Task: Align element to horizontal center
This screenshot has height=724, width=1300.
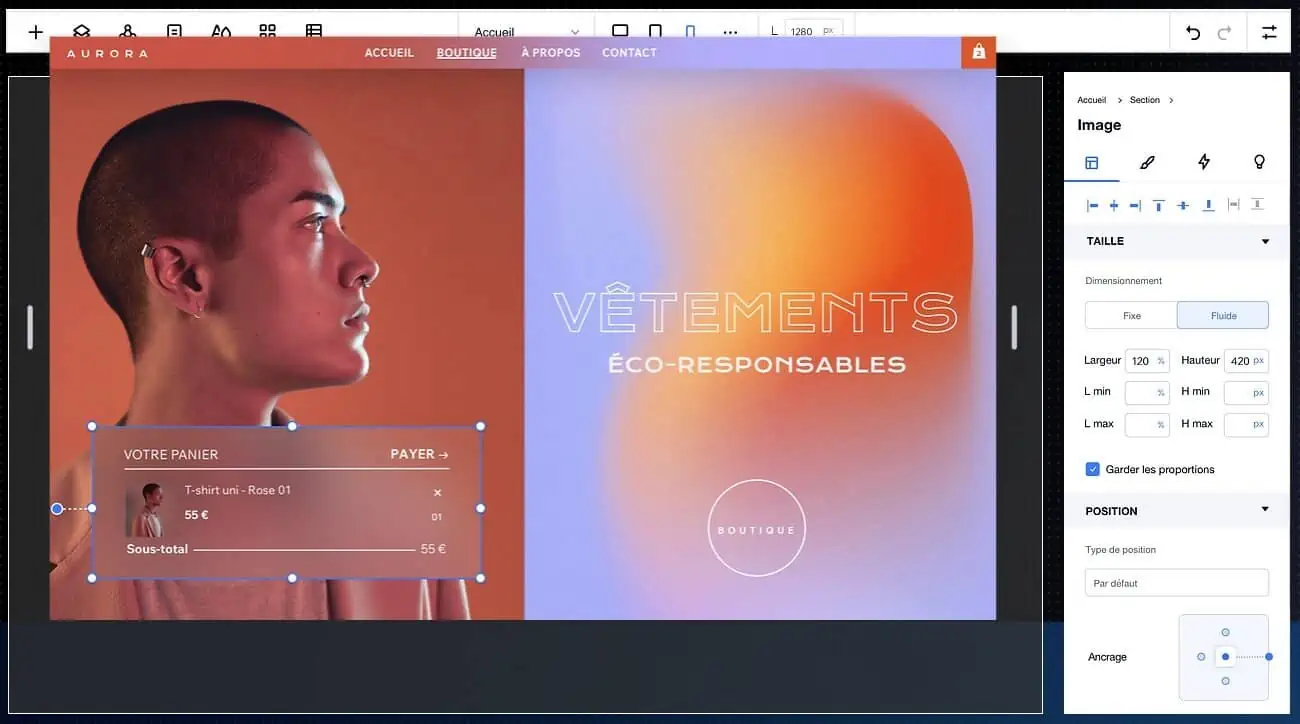Action: [x=1114, y=205]
